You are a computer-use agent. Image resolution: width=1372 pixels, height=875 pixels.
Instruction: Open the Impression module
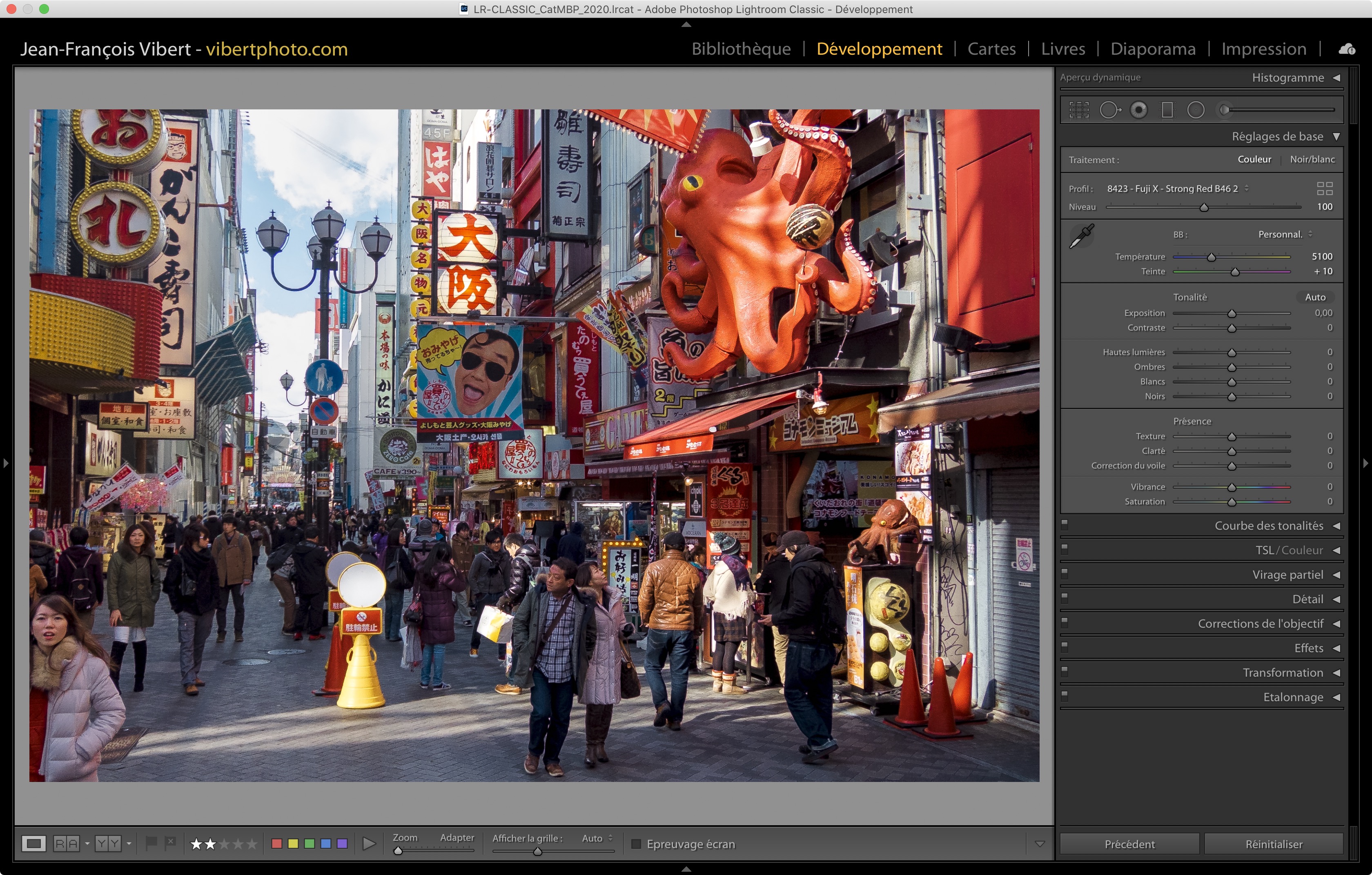pyautogui.click(x=1263, y=49)
